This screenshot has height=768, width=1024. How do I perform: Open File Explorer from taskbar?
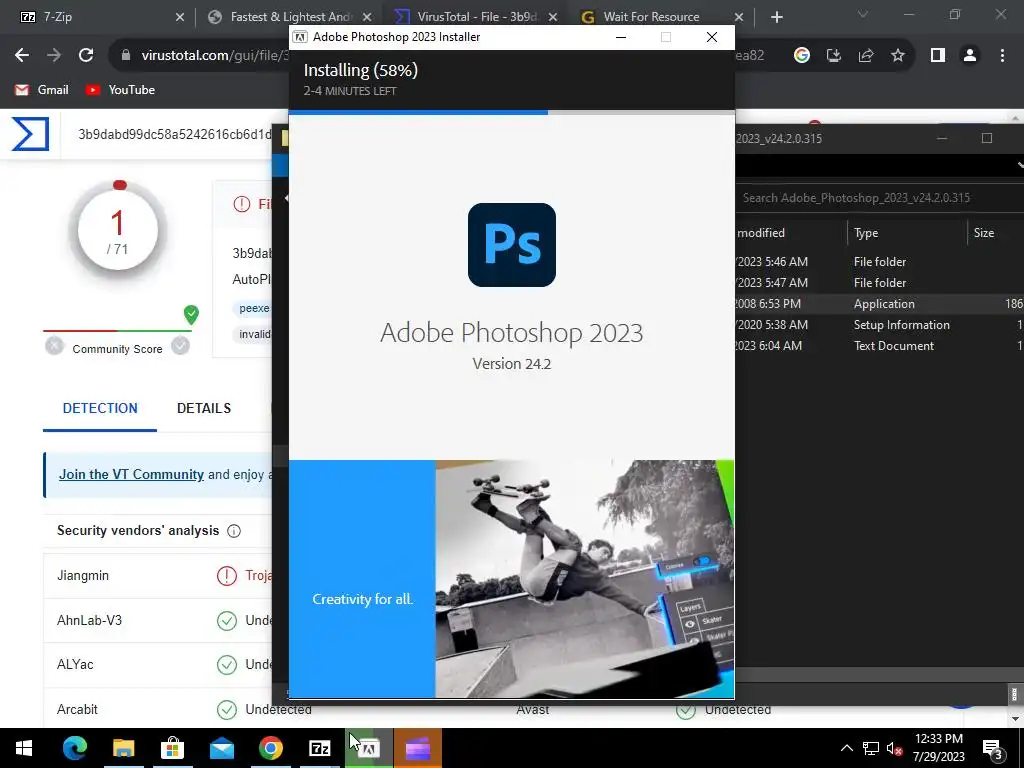(x=123, y=748)
